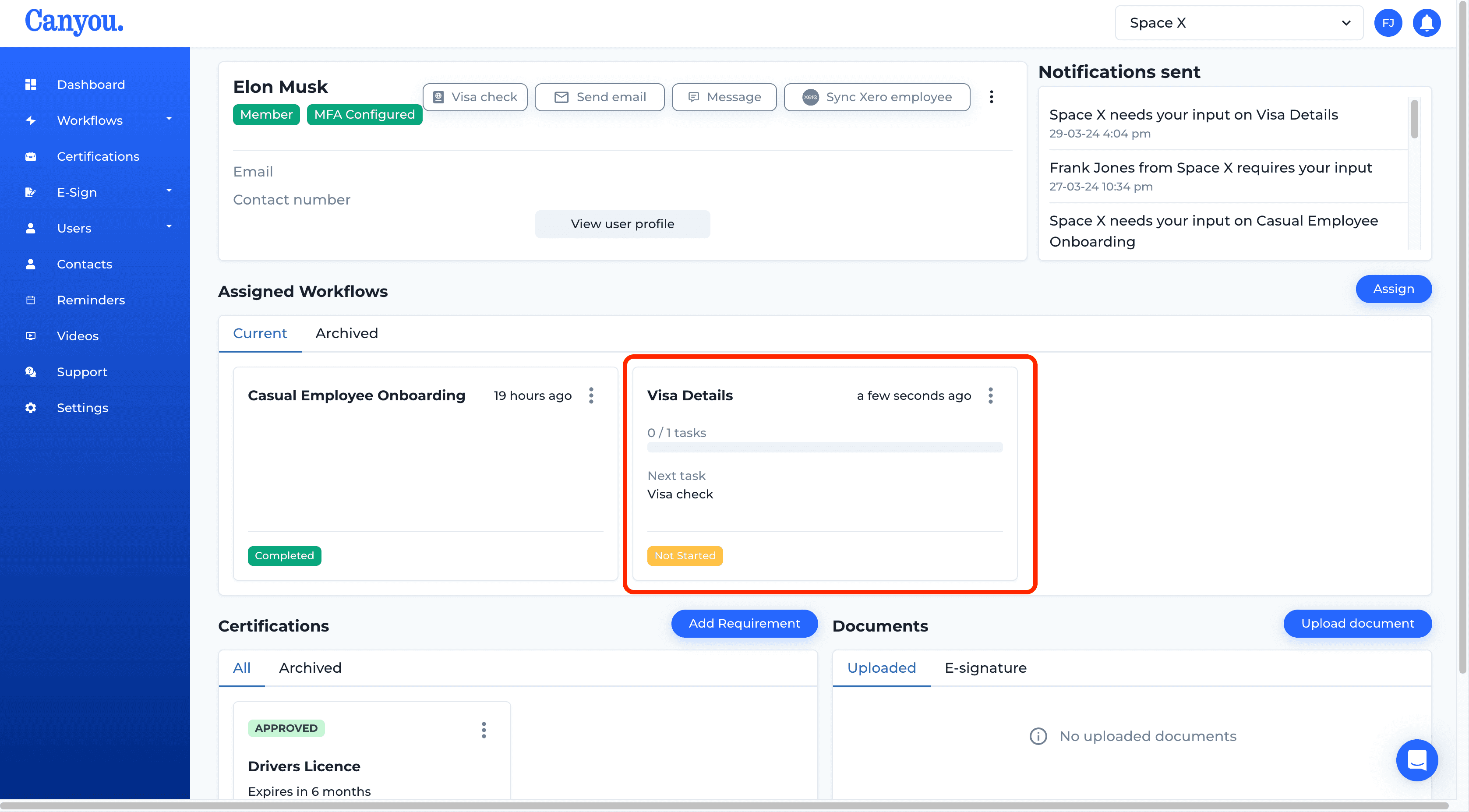
Task: Click Sync Xero employee button
Action: (x=877, y=97)
